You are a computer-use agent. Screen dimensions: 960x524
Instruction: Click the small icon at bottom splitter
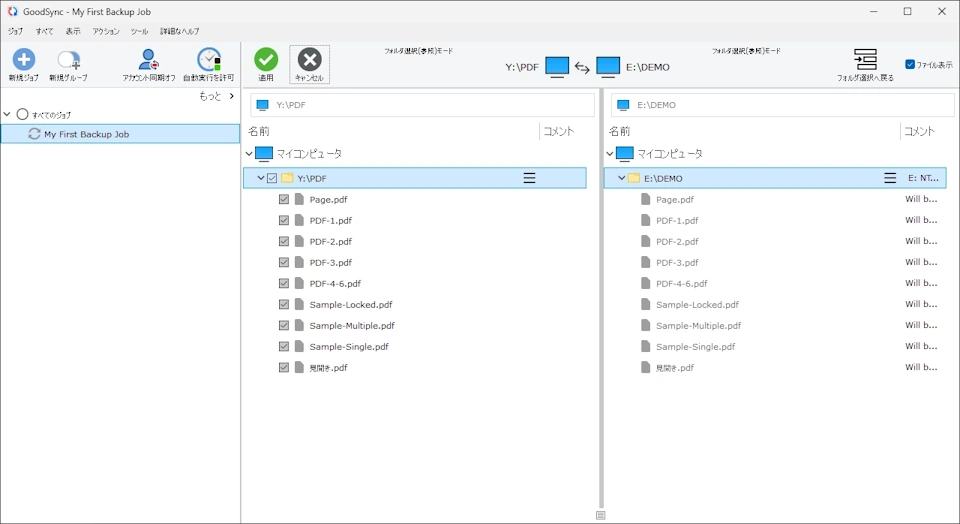(601, 515)
